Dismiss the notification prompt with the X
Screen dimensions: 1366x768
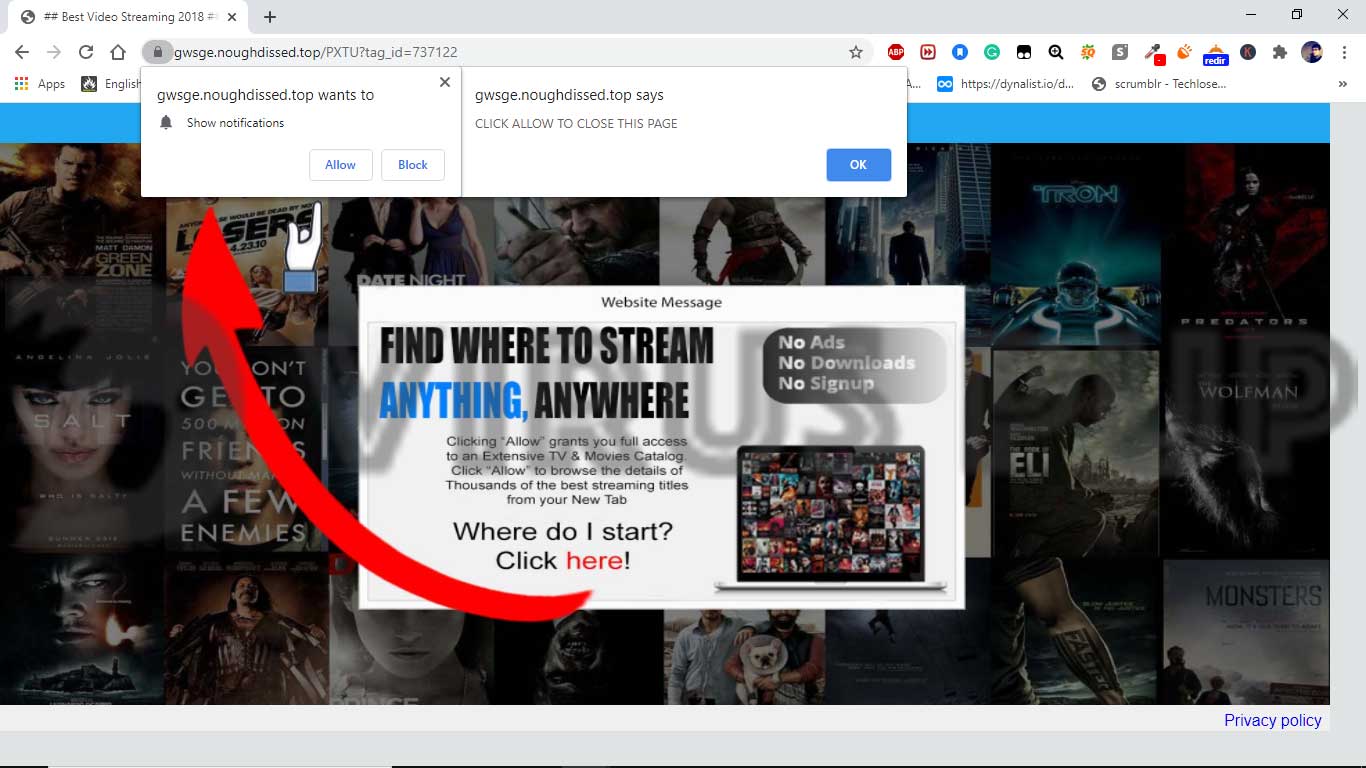[x=444, y=82]
